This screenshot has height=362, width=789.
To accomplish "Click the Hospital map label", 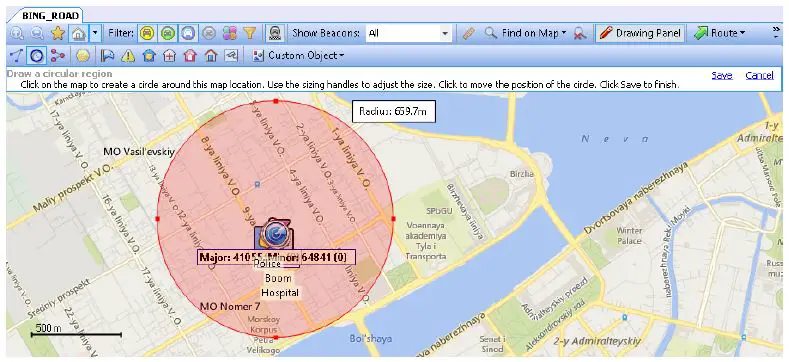I will tap(280, 293).
